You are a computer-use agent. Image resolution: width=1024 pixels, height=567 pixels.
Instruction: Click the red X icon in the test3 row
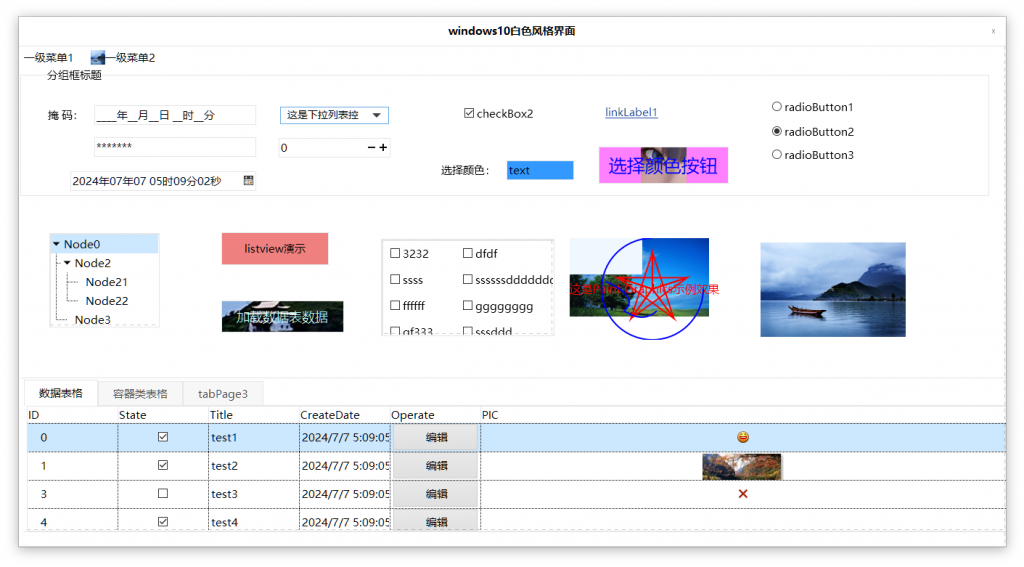[x=743, y=494]
